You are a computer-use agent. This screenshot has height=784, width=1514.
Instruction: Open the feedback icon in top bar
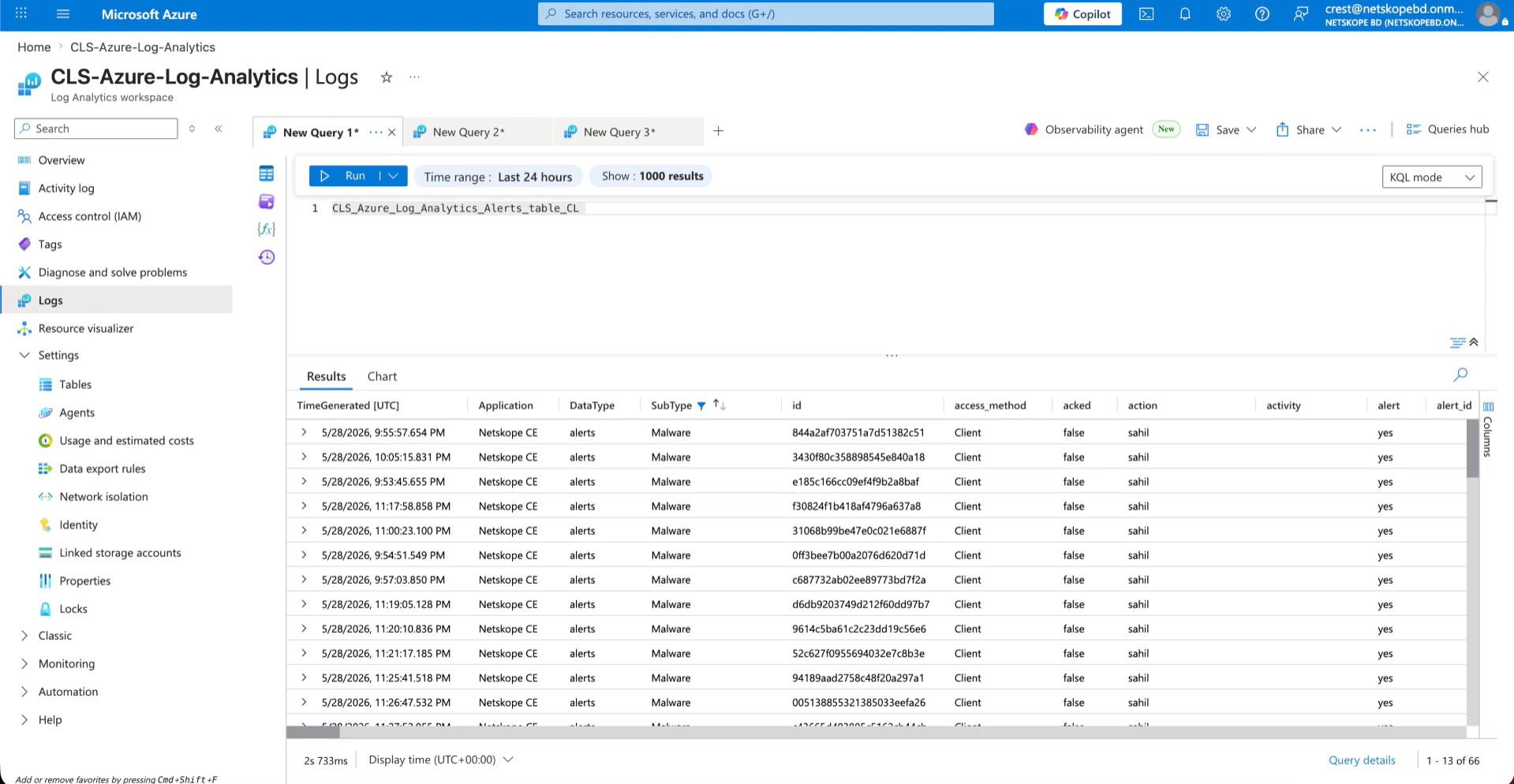pyautogui.click(x=1301, y=14)
